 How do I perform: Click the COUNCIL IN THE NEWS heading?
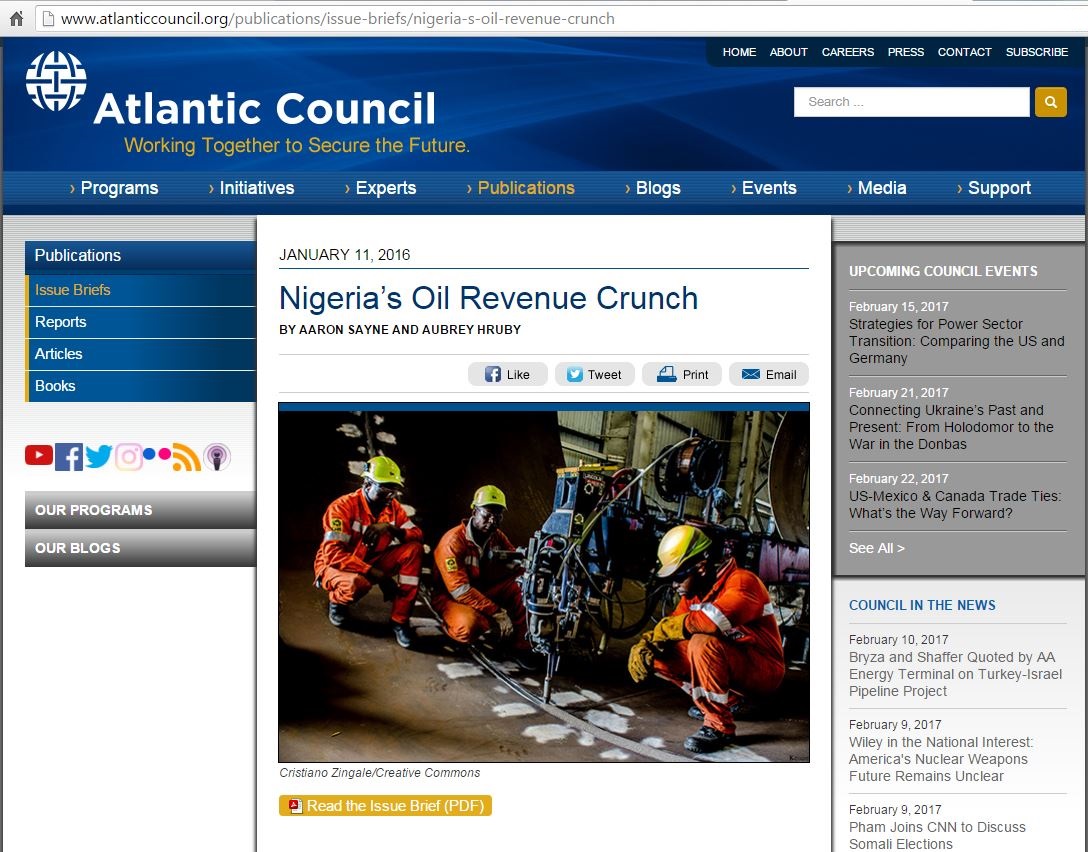922,605
